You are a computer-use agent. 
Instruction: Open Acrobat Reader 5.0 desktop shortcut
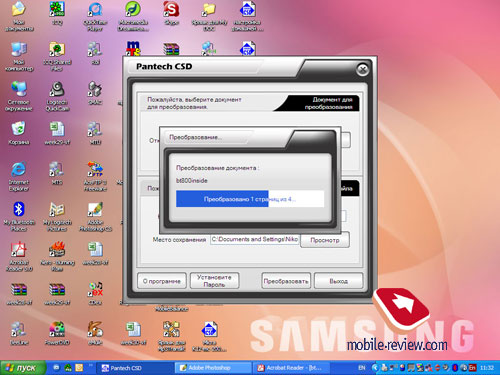(x=19, y=256)
